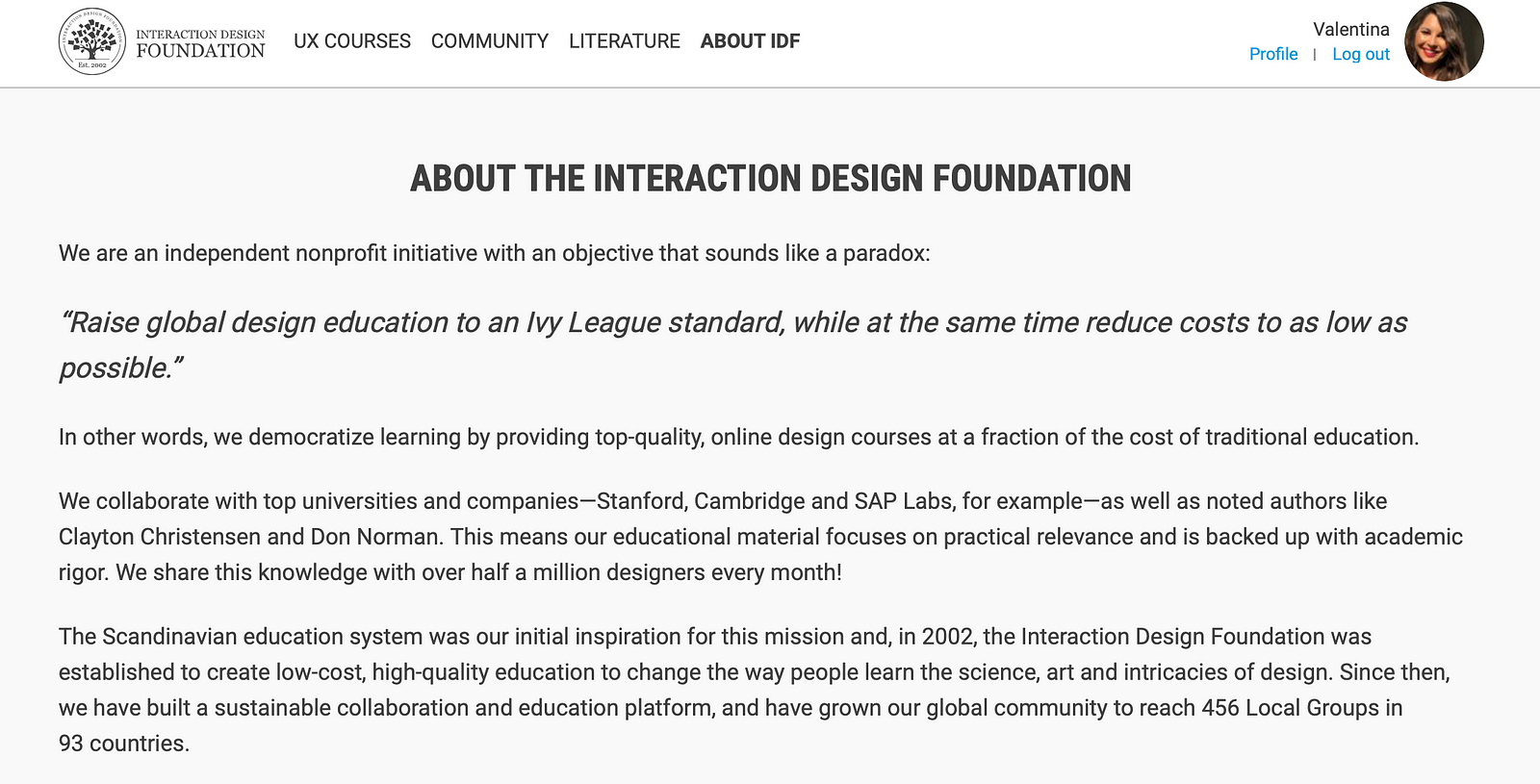The image size is (1540, 784).
Task: Click the "93 countries." text
Action: coord(124,744)
